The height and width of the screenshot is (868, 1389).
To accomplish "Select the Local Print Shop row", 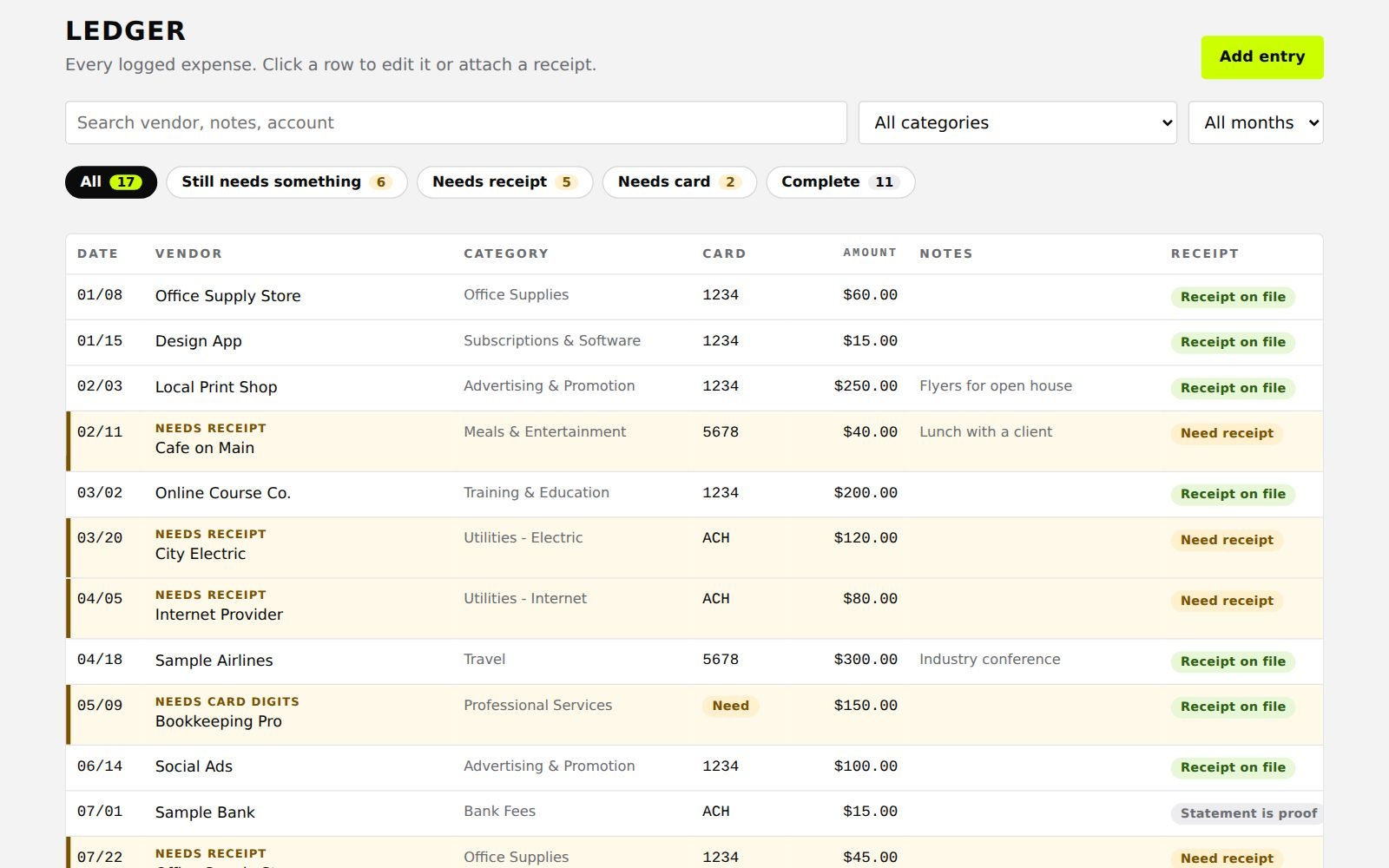I will click(694, 388).
